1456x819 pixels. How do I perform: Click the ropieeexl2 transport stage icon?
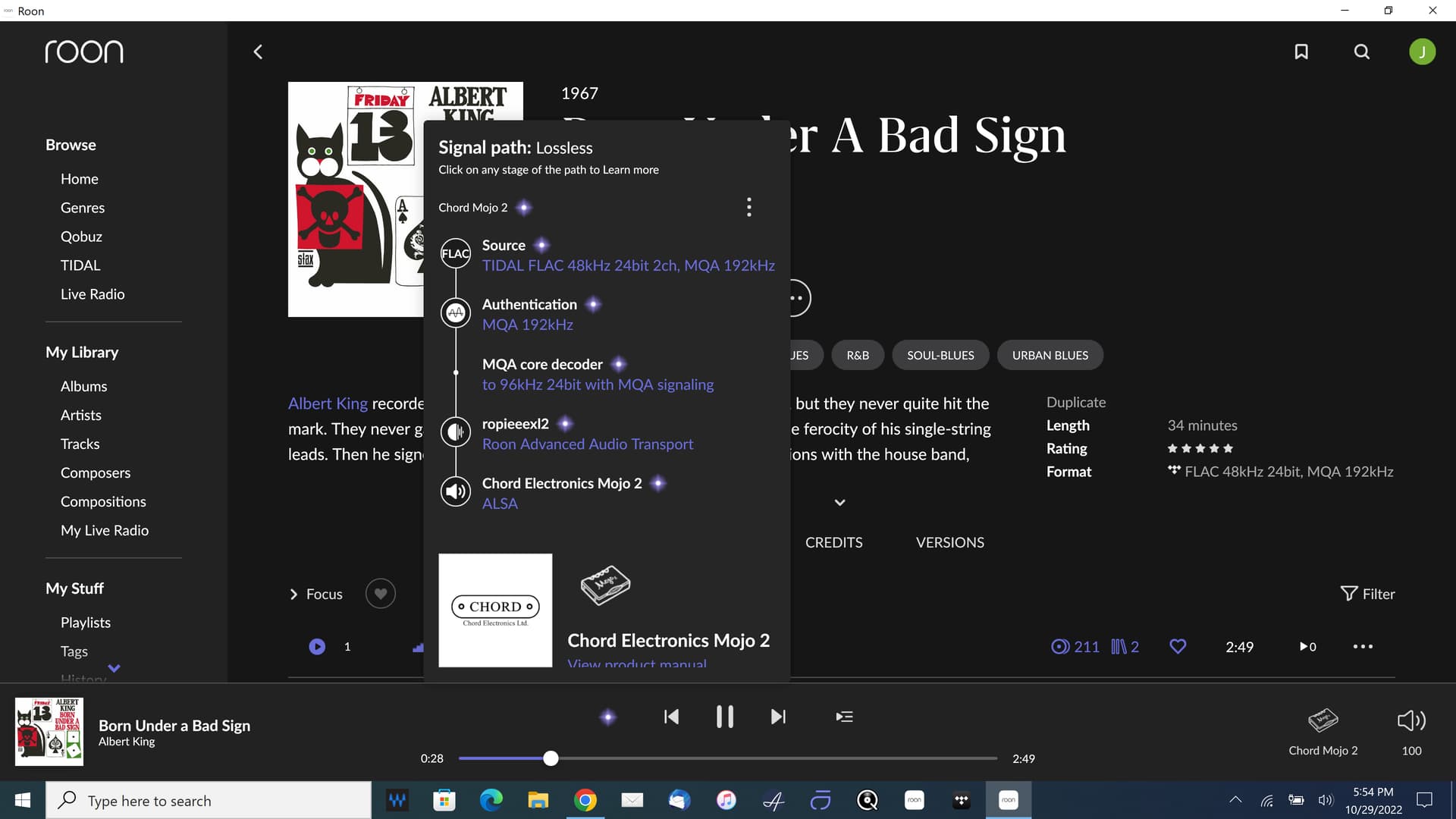[x=456, y=431]
